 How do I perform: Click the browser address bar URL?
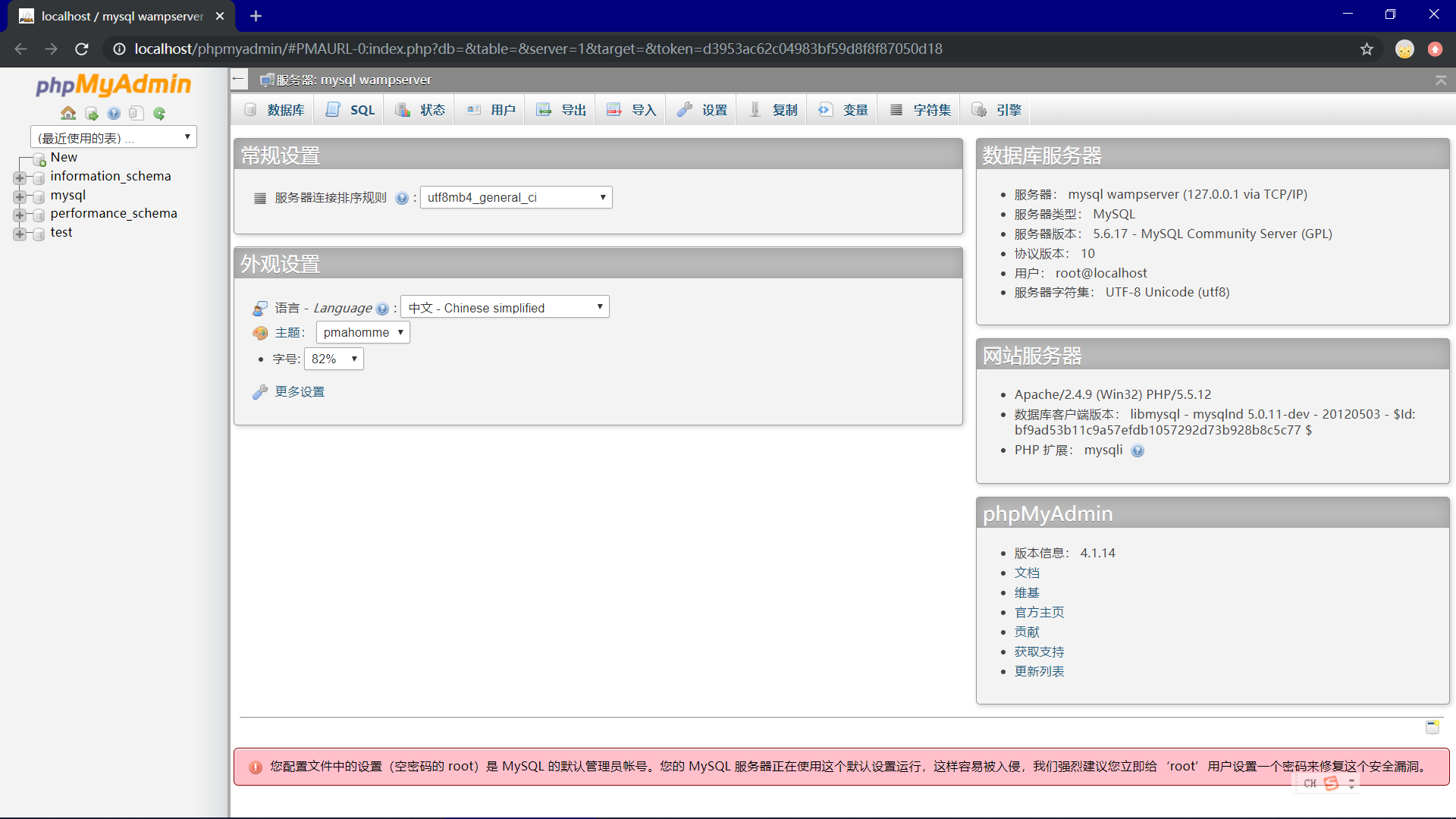(x=538, y=49)
